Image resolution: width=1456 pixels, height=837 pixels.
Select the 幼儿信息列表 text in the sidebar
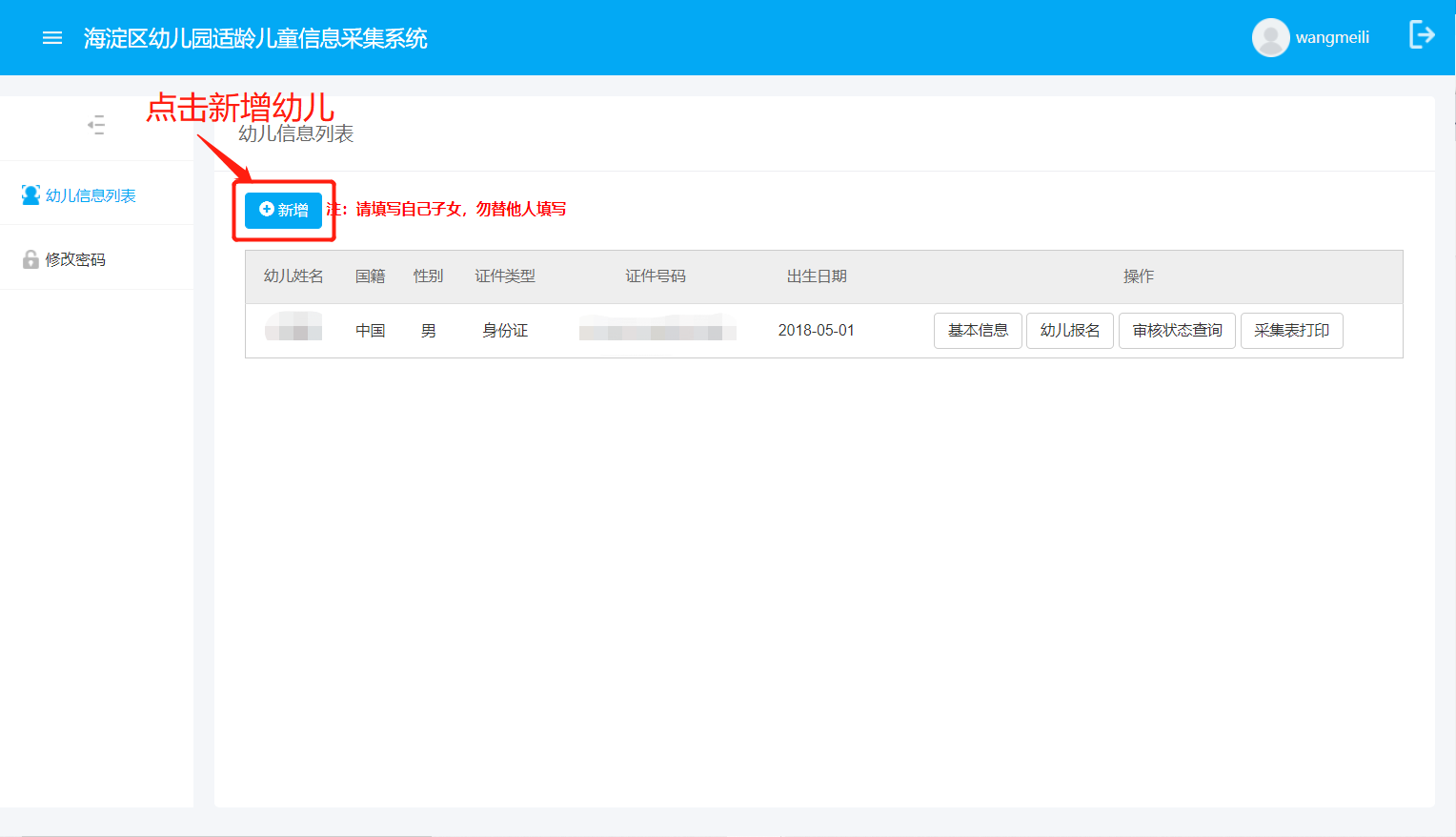[91, 195]
